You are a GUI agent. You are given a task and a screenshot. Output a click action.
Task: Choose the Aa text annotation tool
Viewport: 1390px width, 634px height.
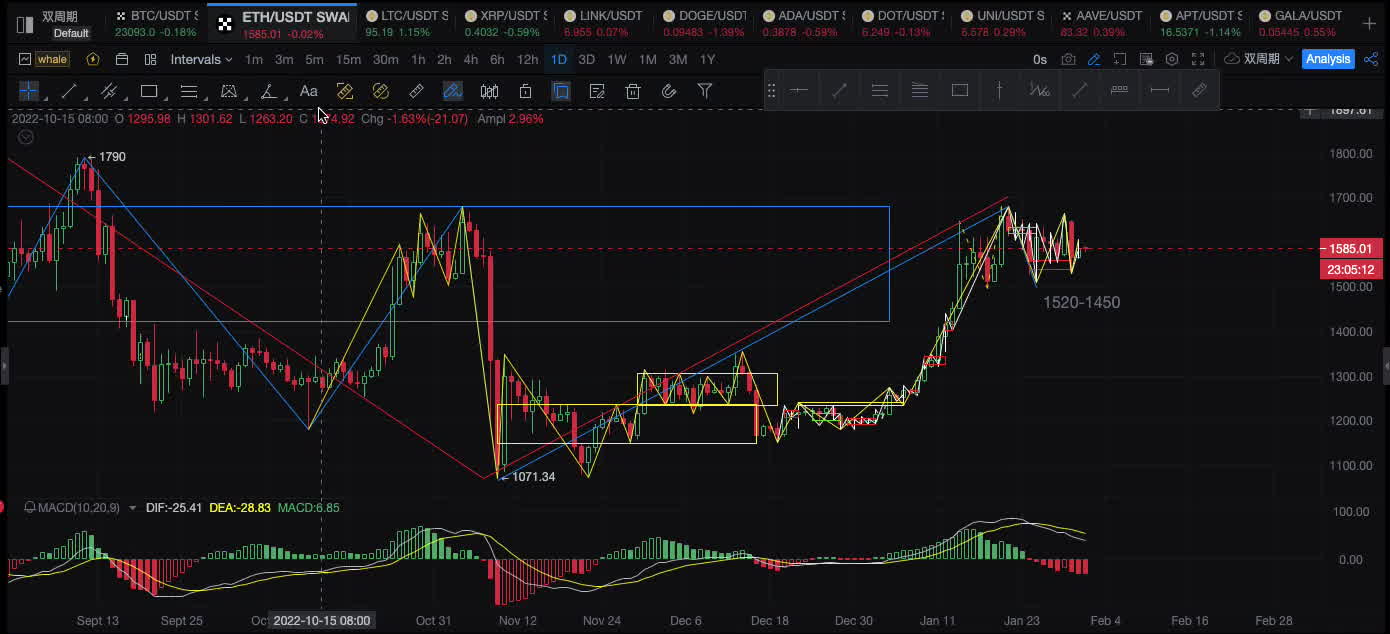(309, 92)
